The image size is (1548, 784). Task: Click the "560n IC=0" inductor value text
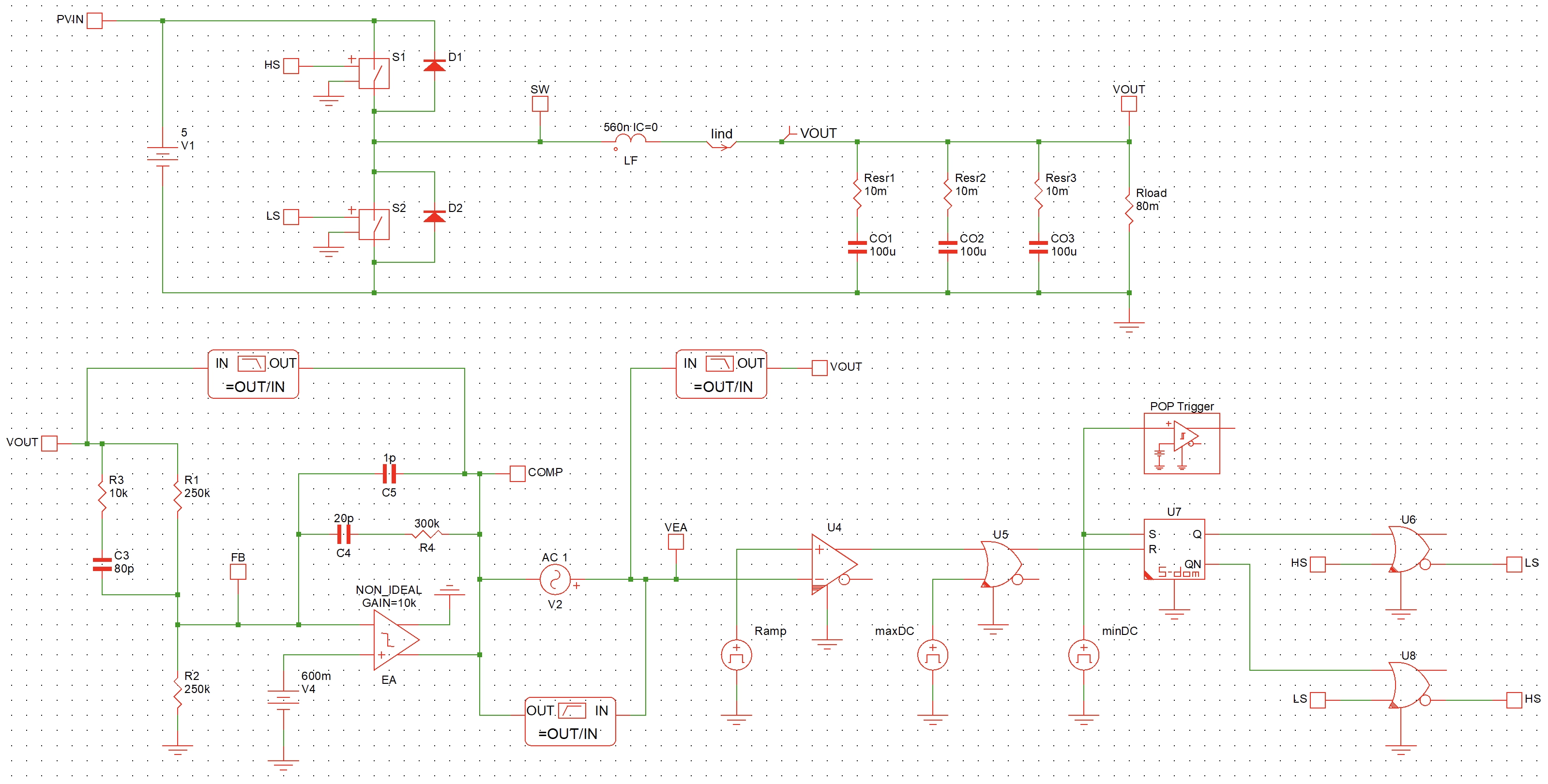click(x=630, y=127)
